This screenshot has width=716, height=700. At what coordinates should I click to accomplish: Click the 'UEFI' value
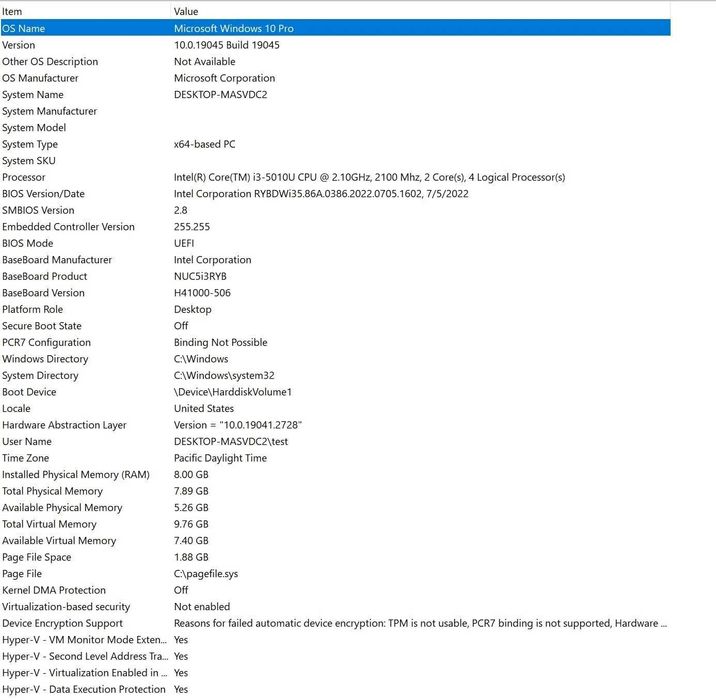point(184,243)
